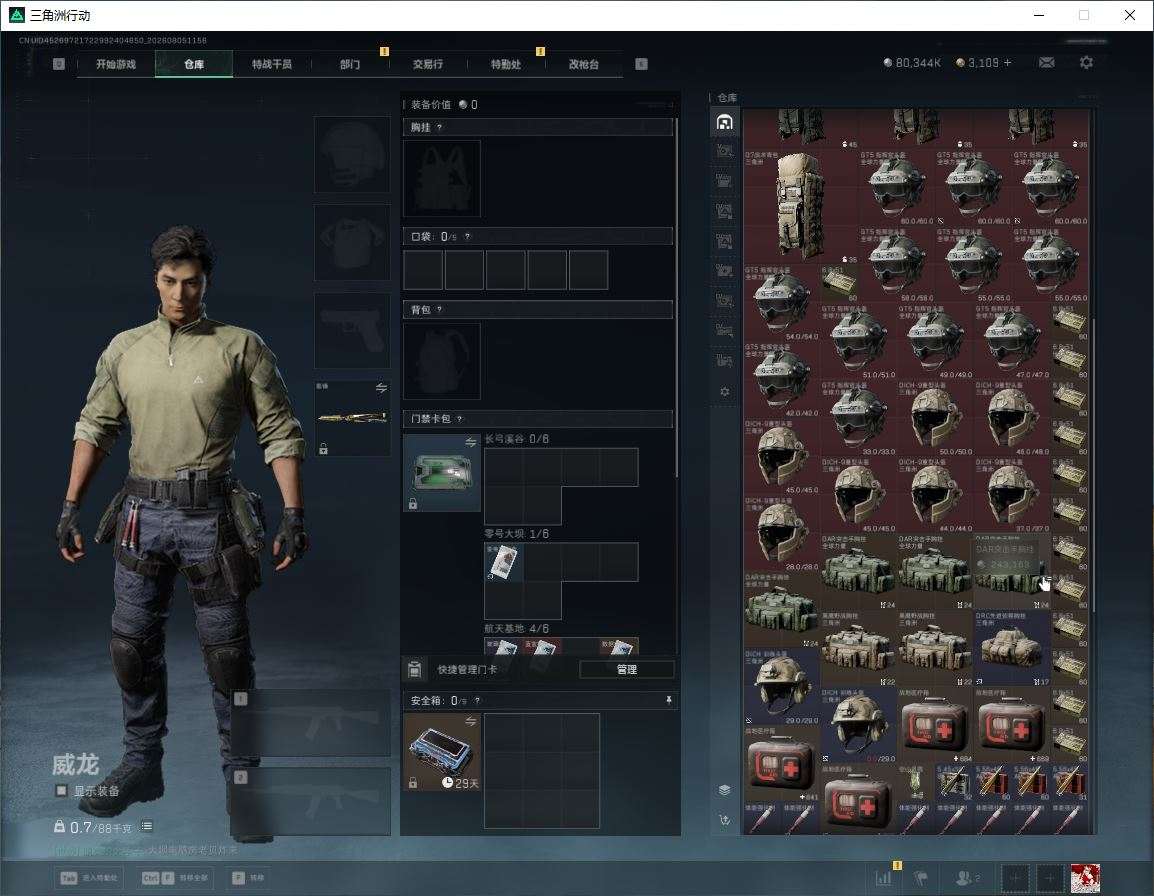The width and height of the screenshot is (1154, 896).
Task: Select the GT5 helmet with 58.0/58.0 durability
Action: click(x=896, y=264)
